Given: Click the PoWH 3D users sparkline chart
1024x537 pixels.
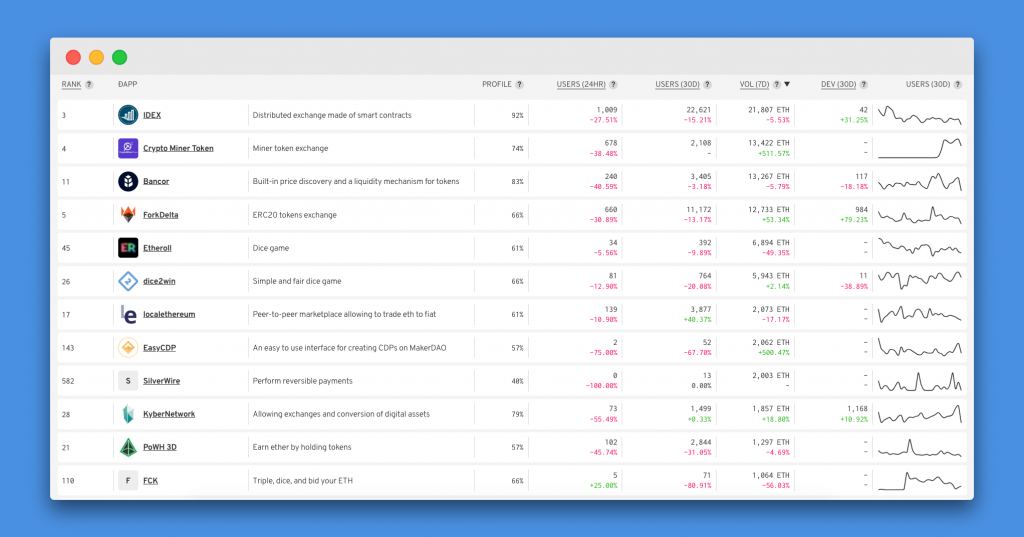Looking at the screenshot, I should coord(920,448).
